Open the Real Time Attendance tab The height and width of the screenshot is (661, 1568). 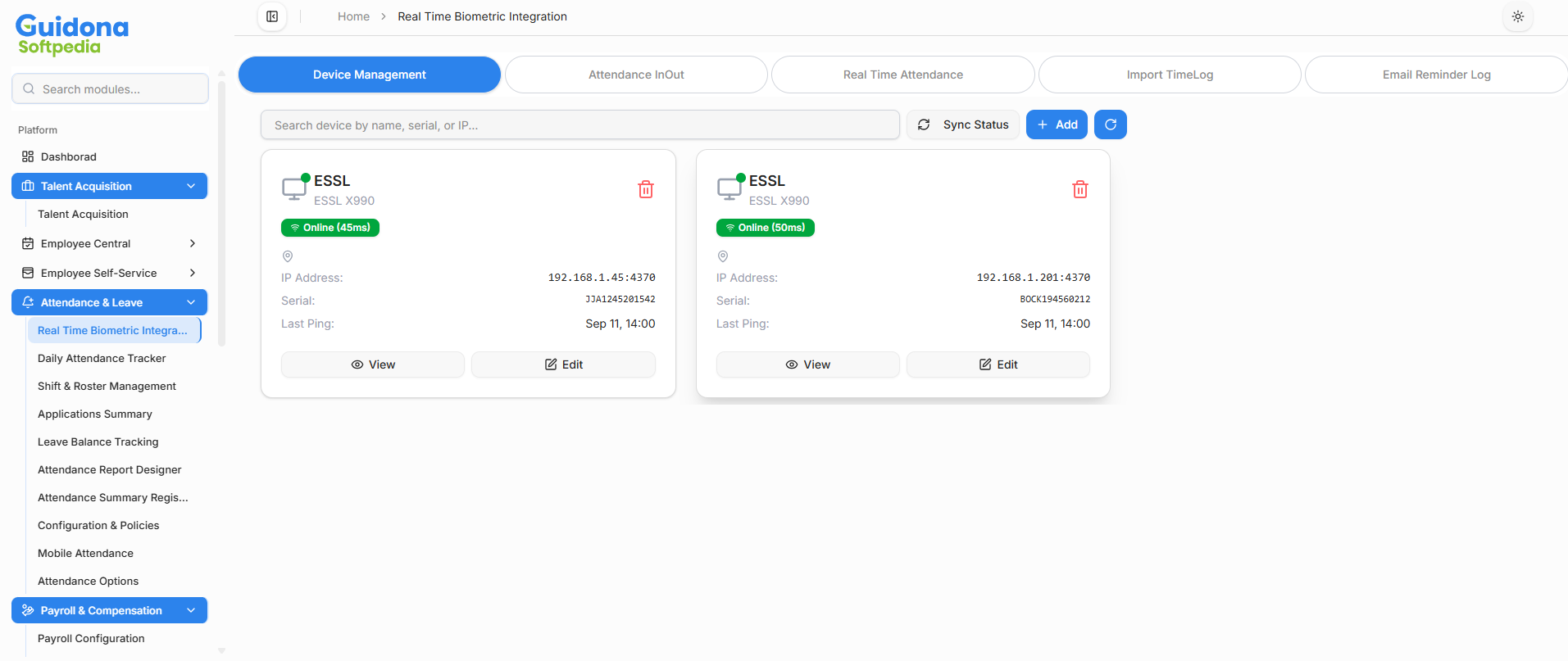[902, 75]
